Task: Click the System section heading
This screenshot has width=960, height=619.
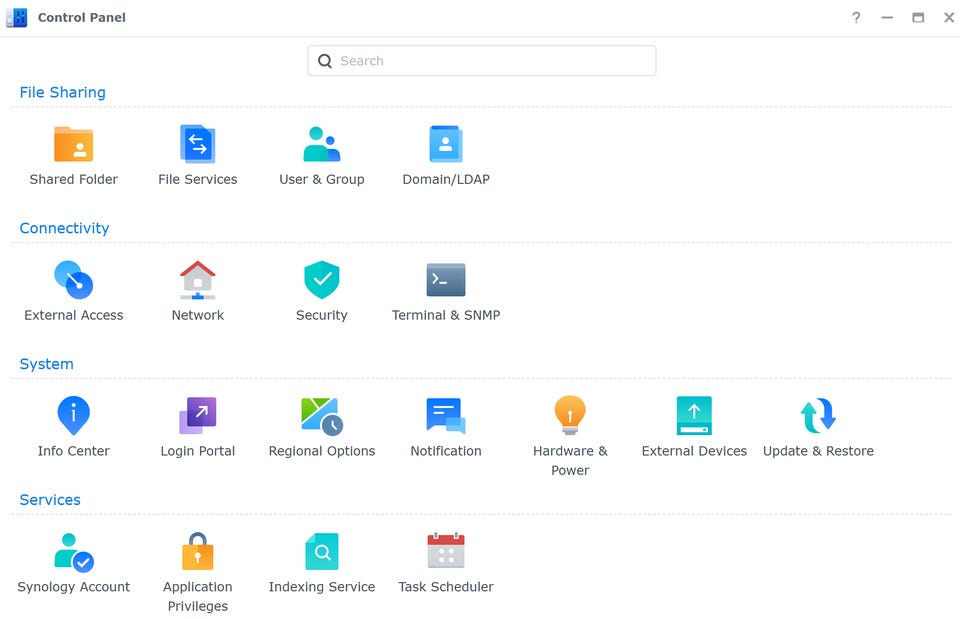Action: click(47, 364)
